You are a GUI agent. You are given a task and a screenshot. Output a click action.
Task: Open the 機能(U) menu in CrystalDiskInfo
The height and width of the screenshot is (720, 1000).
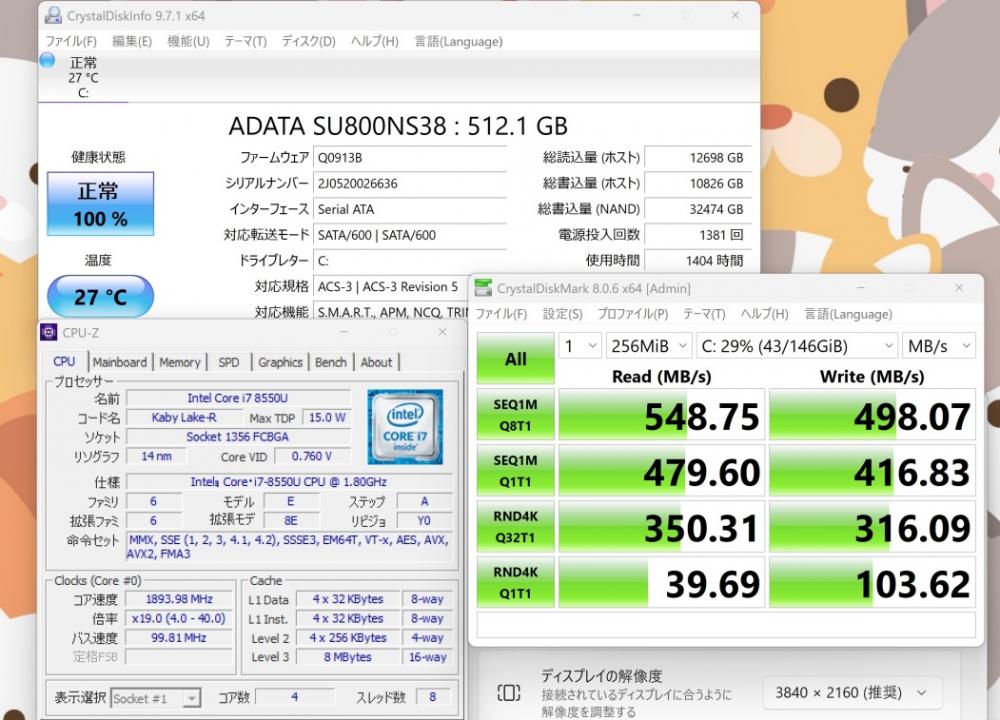[x=188, y=41]
